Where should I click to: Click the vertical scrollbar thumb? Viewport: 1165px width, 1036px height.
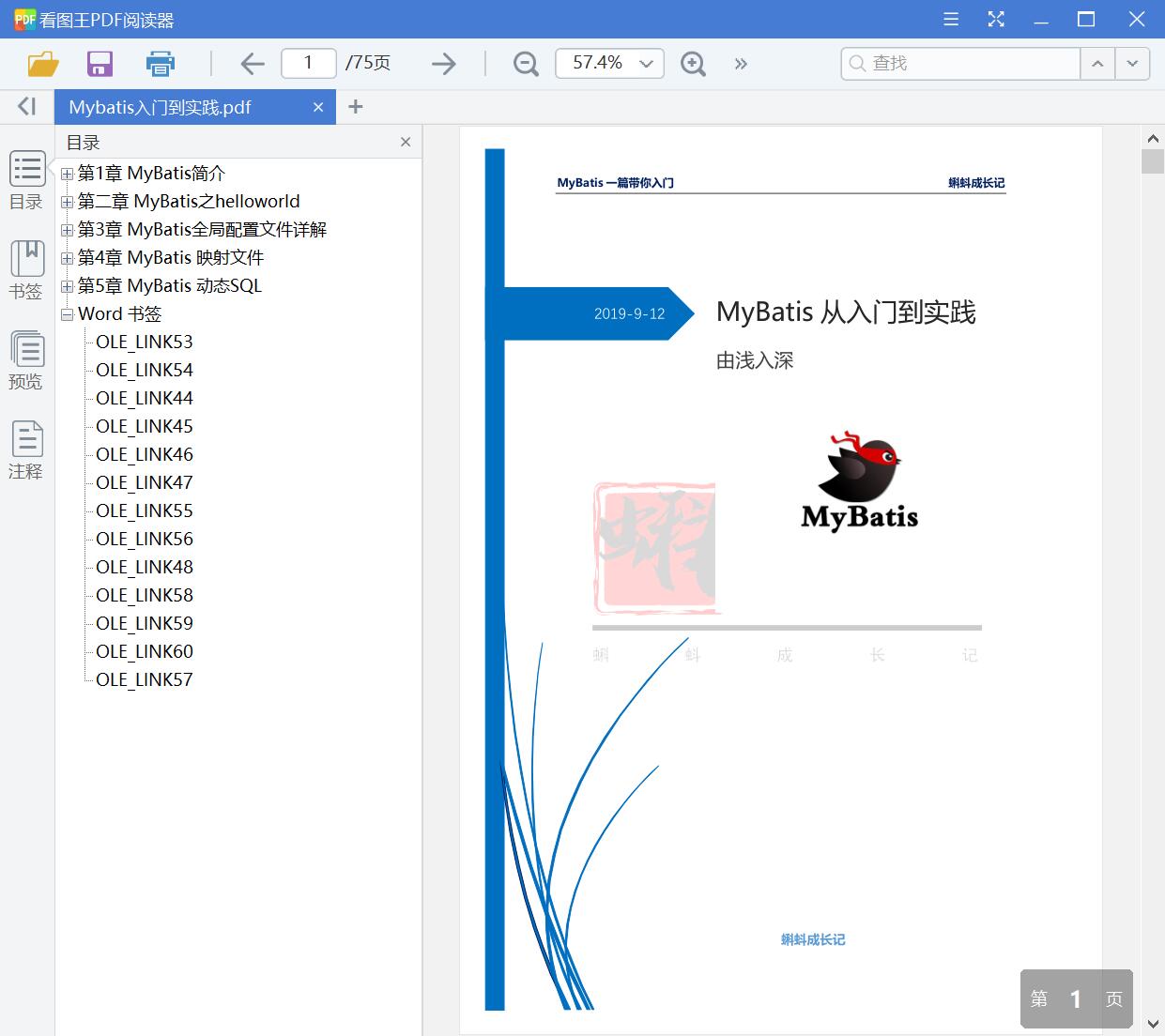1153,160
